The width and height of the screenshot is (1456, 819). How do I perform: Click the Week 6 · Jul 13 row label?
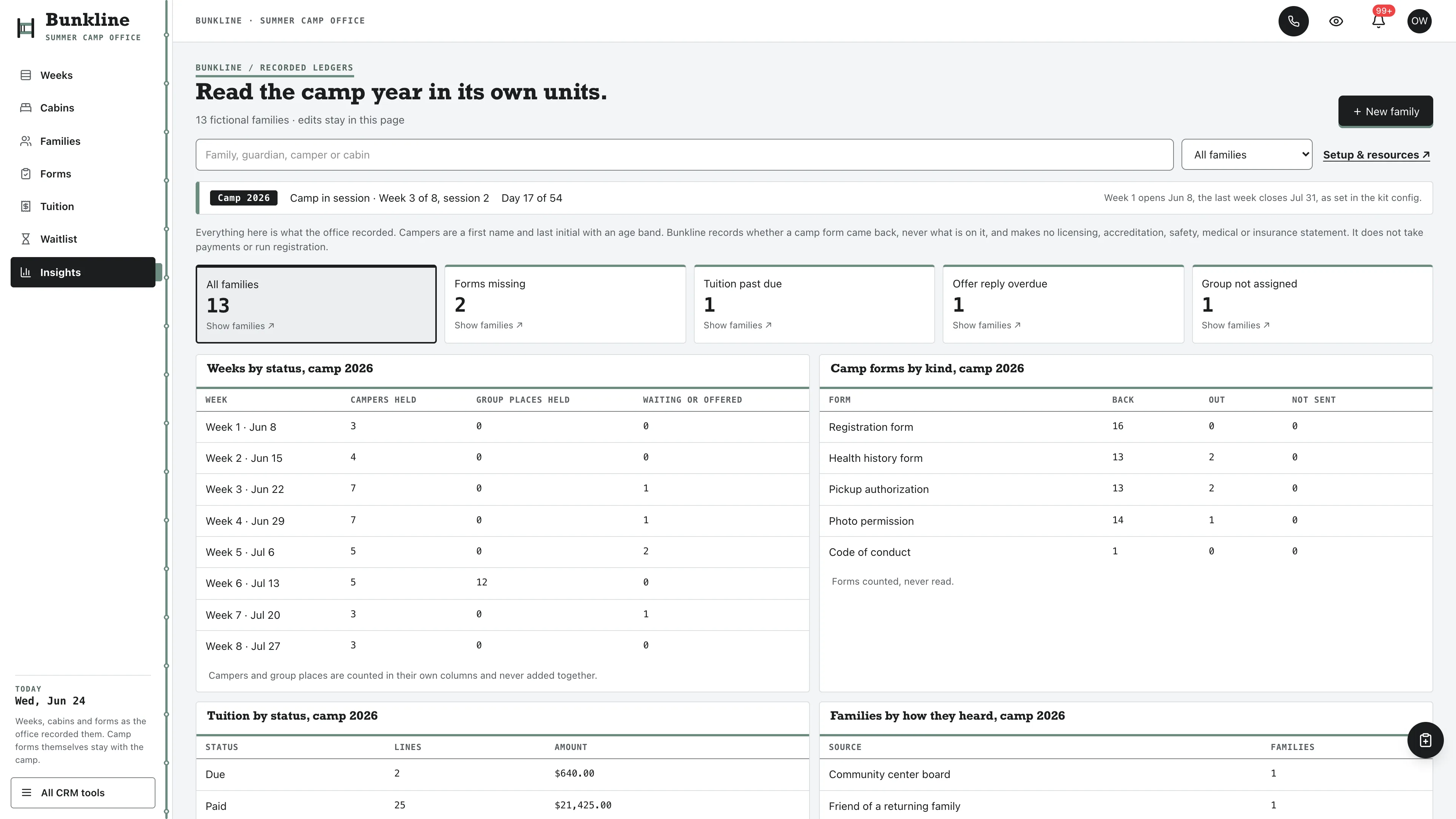point(243,583)
